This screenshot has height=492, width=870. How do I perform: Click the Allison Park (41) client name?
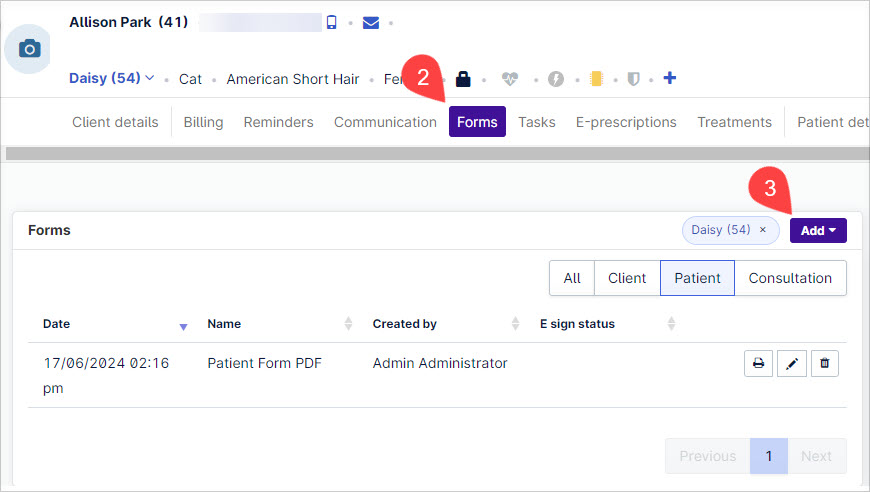pos(129,22)
